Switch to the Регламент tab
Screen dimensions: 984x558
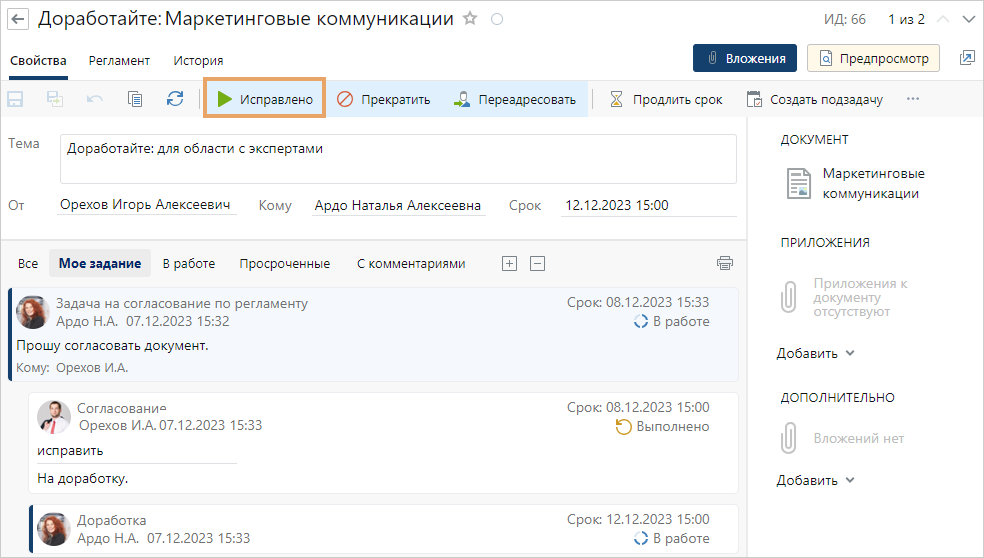(x=119, y=60)
